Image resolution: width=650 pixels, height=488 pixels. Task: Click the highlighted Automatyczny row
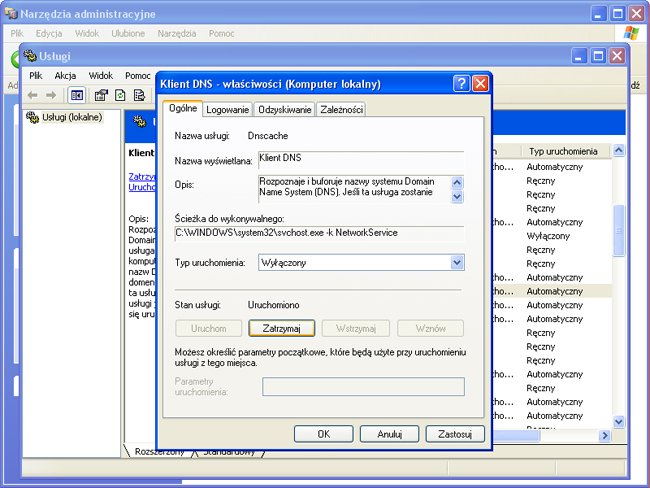pos(555,291)
